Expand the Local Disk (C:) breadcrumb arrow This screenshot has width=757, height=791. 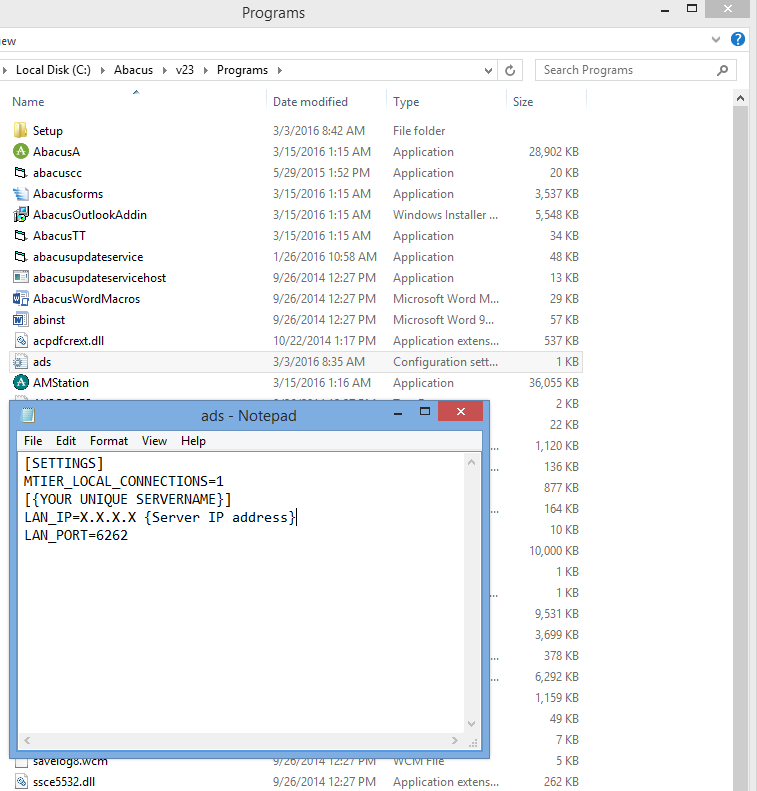click(103, 70)
